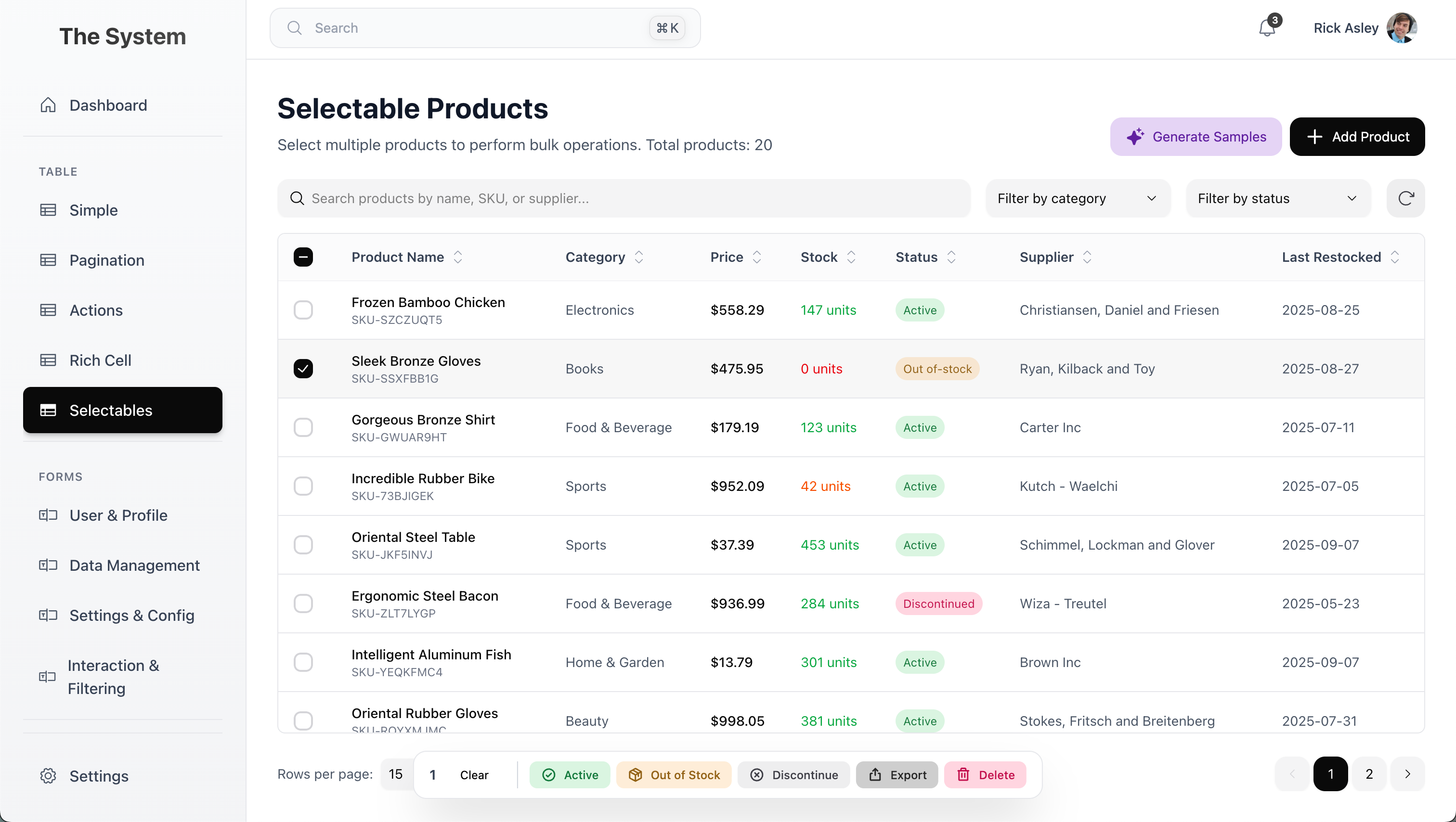Navigate to Rich Cell in sidebar
This screenshot has width=1456, height=822.
click(x=100, y=360)
